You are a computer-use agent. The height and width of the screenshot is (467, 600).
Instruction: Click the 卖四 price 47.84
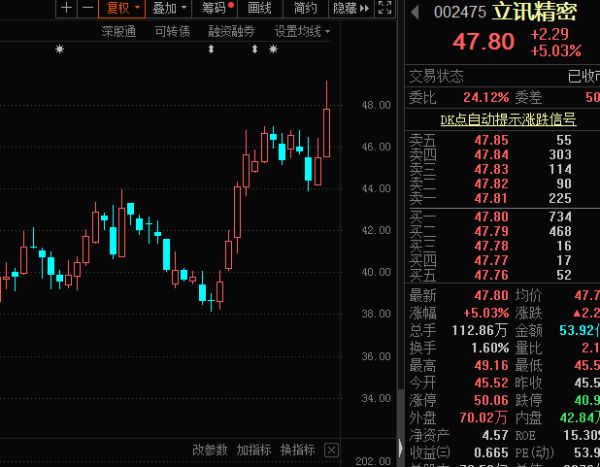[491, 155]
